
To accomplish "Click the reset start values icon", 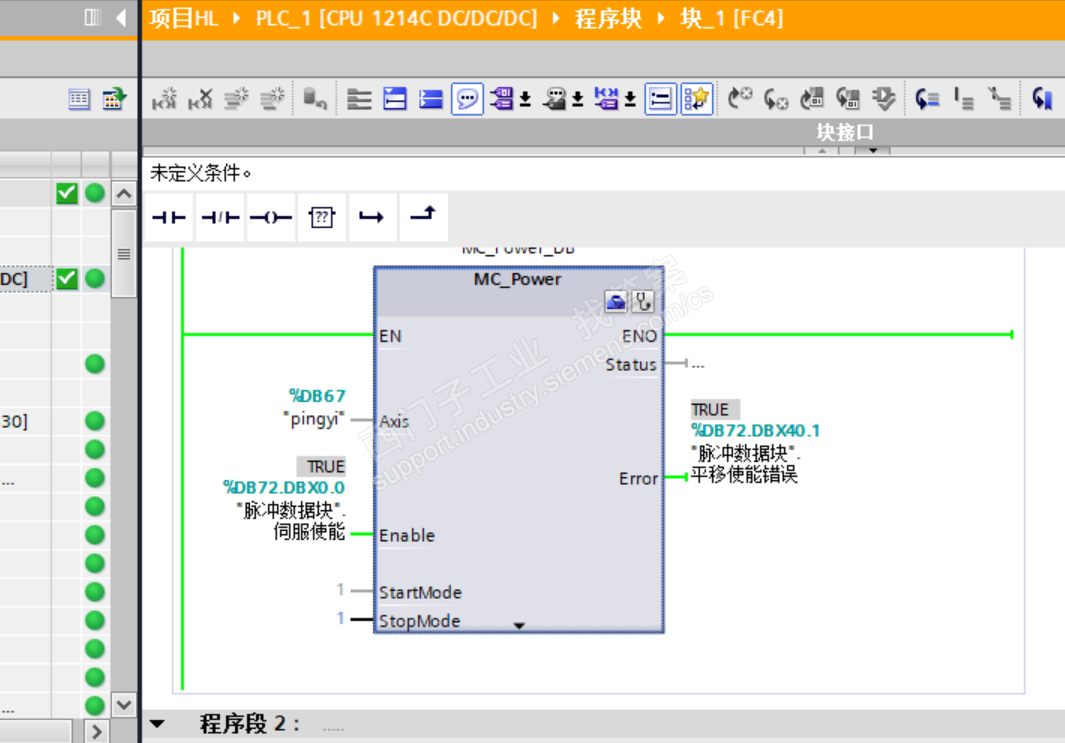I will click(x=314, y=99).
